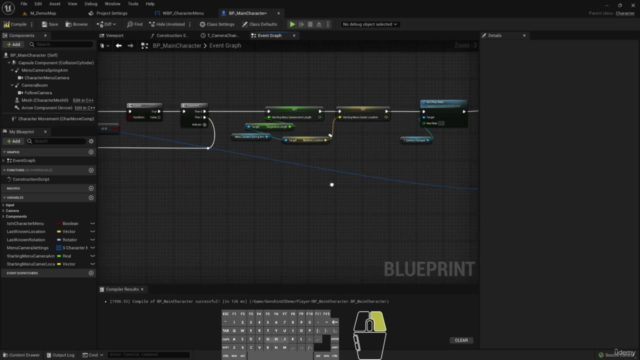Toggle visibility eye for LastKnownRotation
Viewport: 640px width, 360px height.
(93, 240)
